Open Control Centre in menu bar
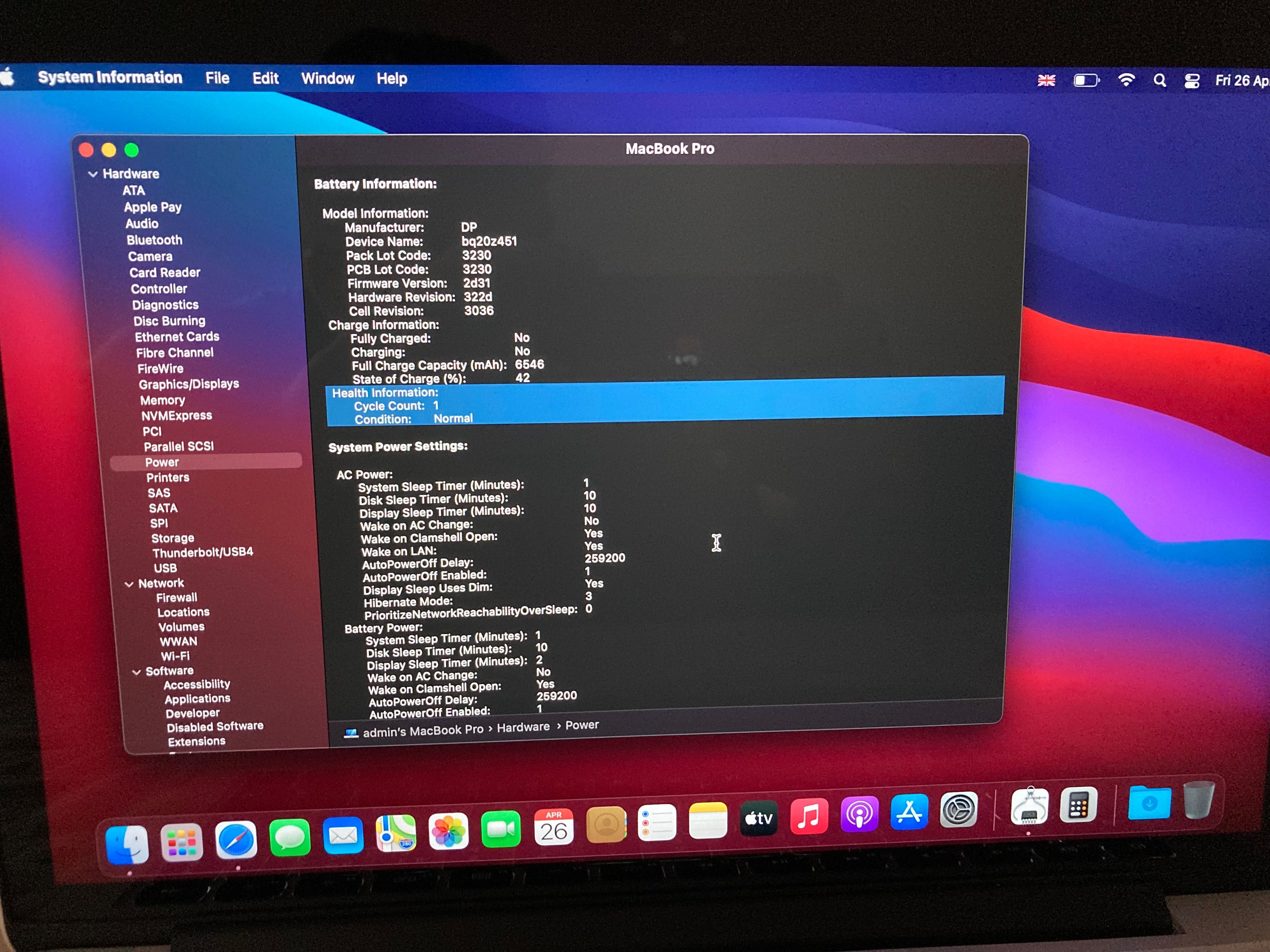This screenshot has width=1270, height=952. click(x=1192, y=81)
